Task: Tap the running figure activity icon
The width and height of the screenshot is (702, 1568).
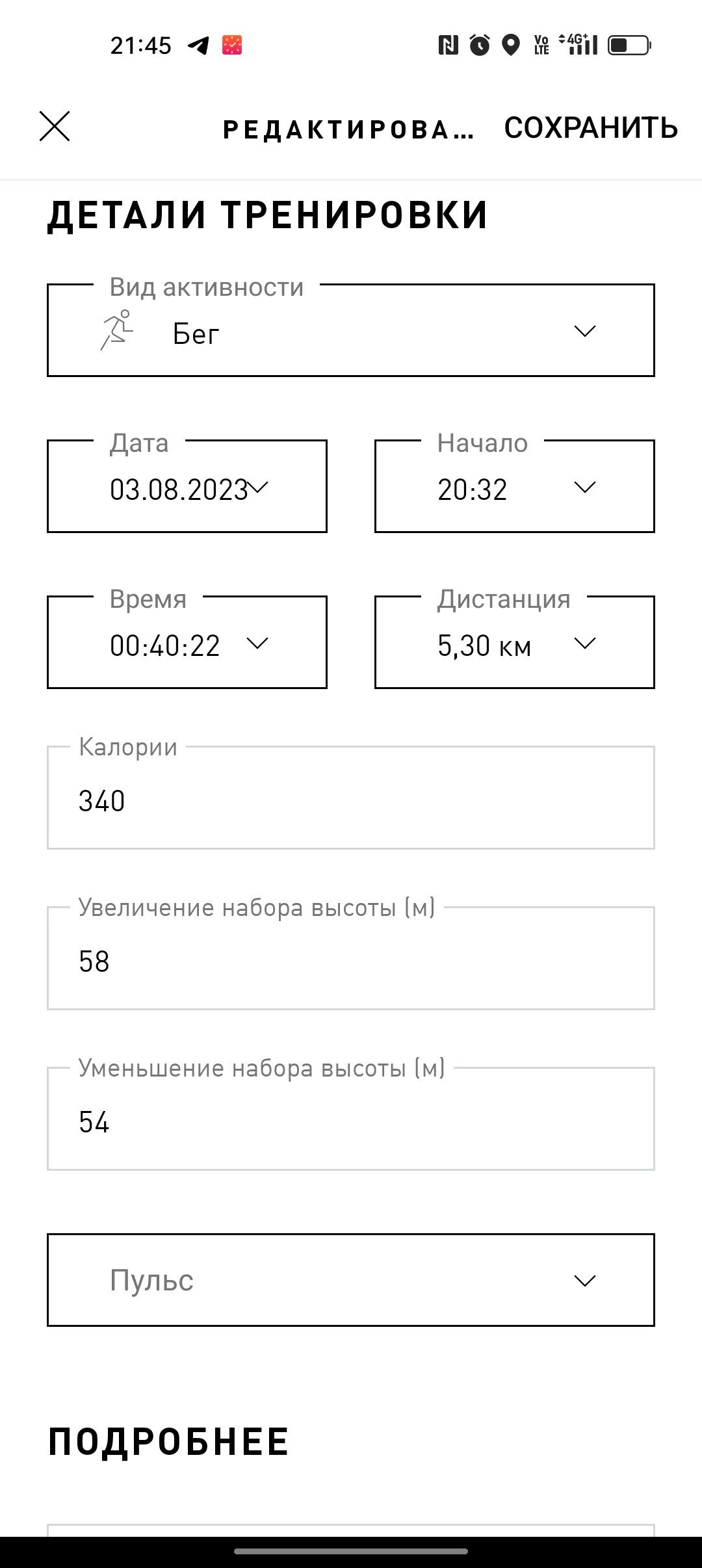Action: click(117, 330)
